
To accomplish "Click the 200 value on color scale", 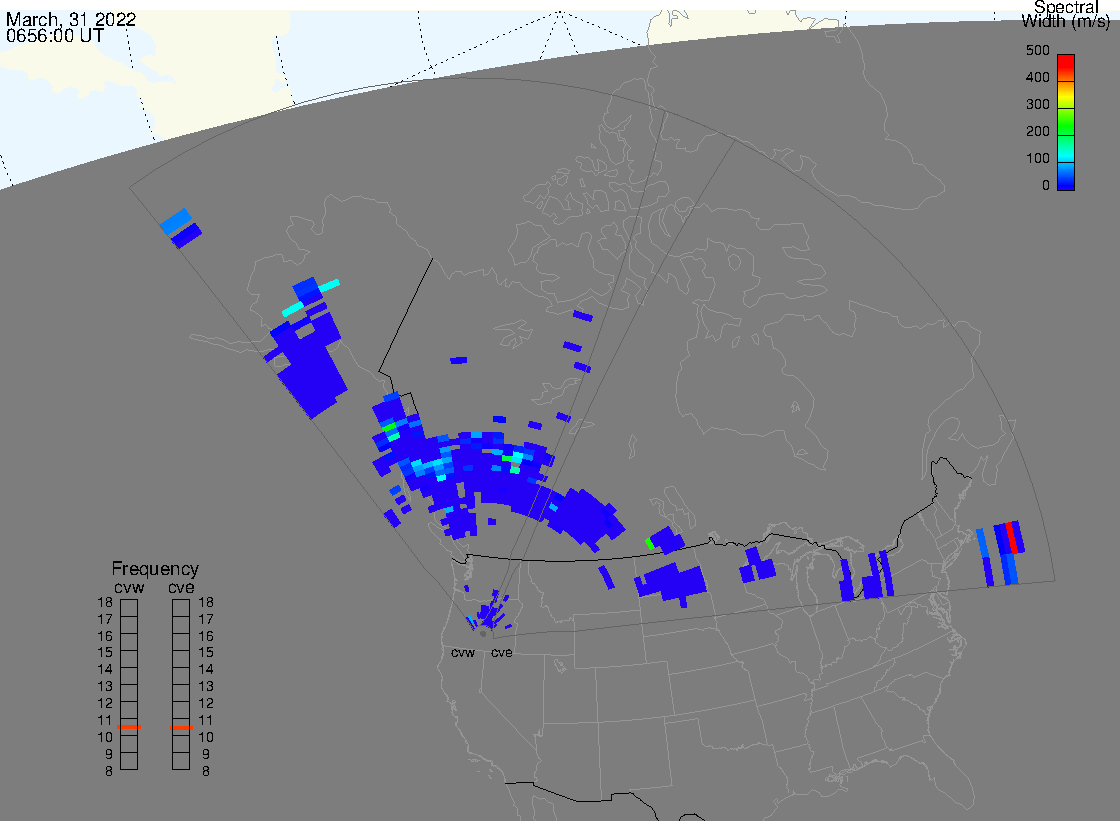I will (1038, 131).
